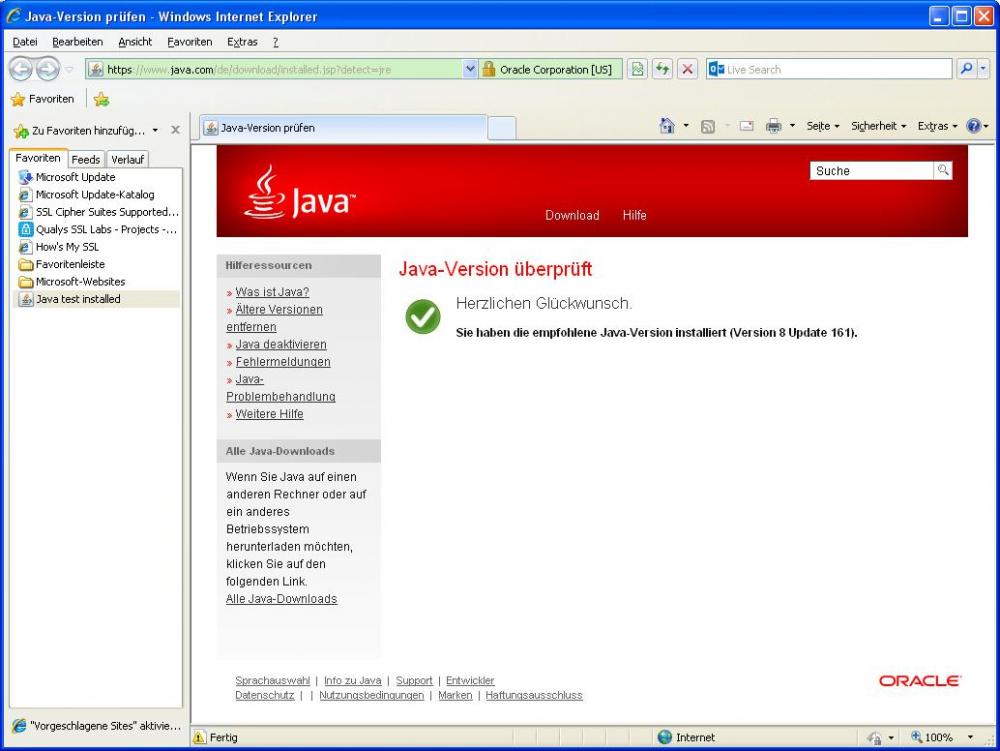Go to the browser home page
This screenshot has height=751, width=1000.
point(665,127)
